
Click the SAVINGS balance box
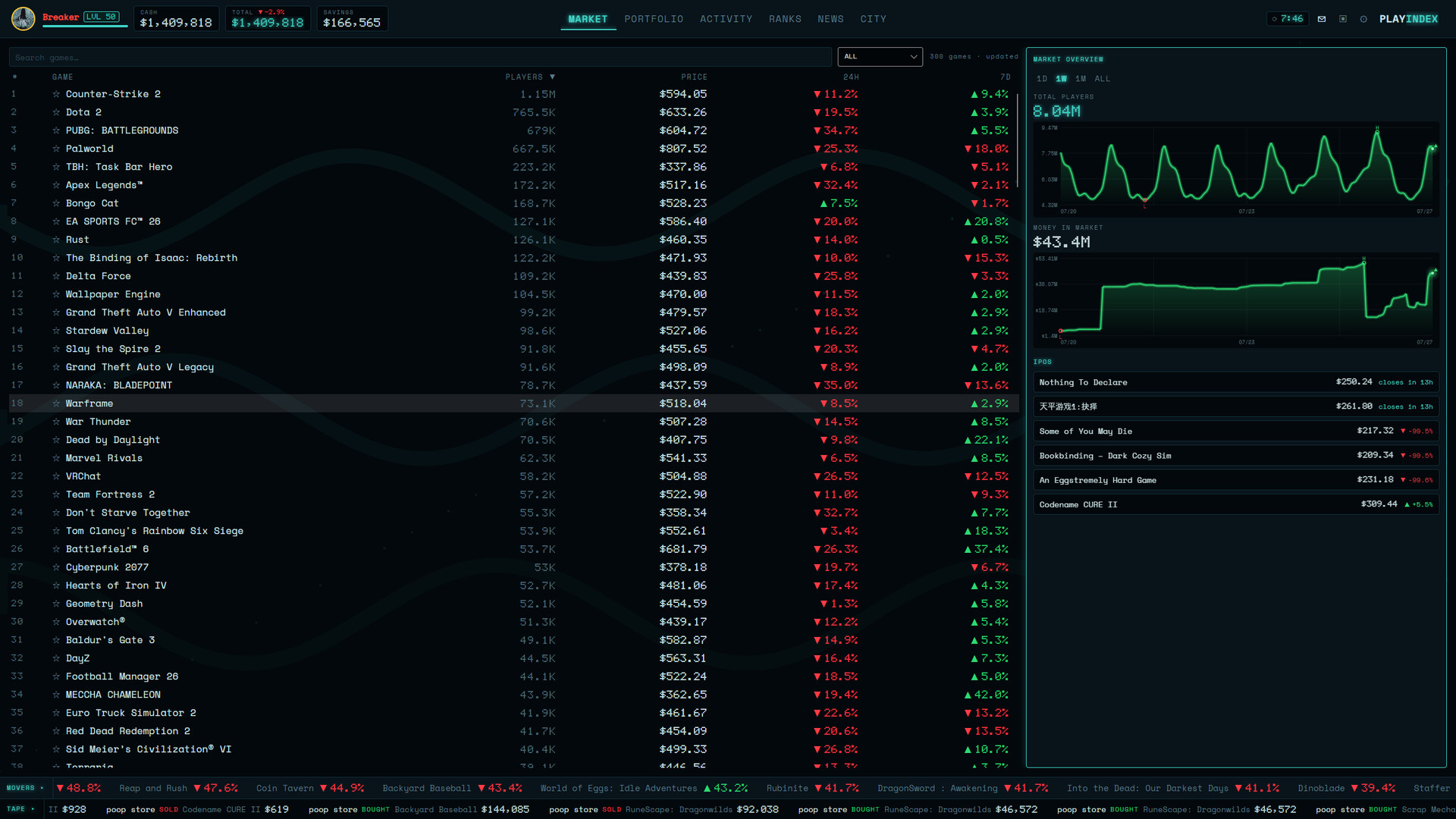tap(352, 18)
